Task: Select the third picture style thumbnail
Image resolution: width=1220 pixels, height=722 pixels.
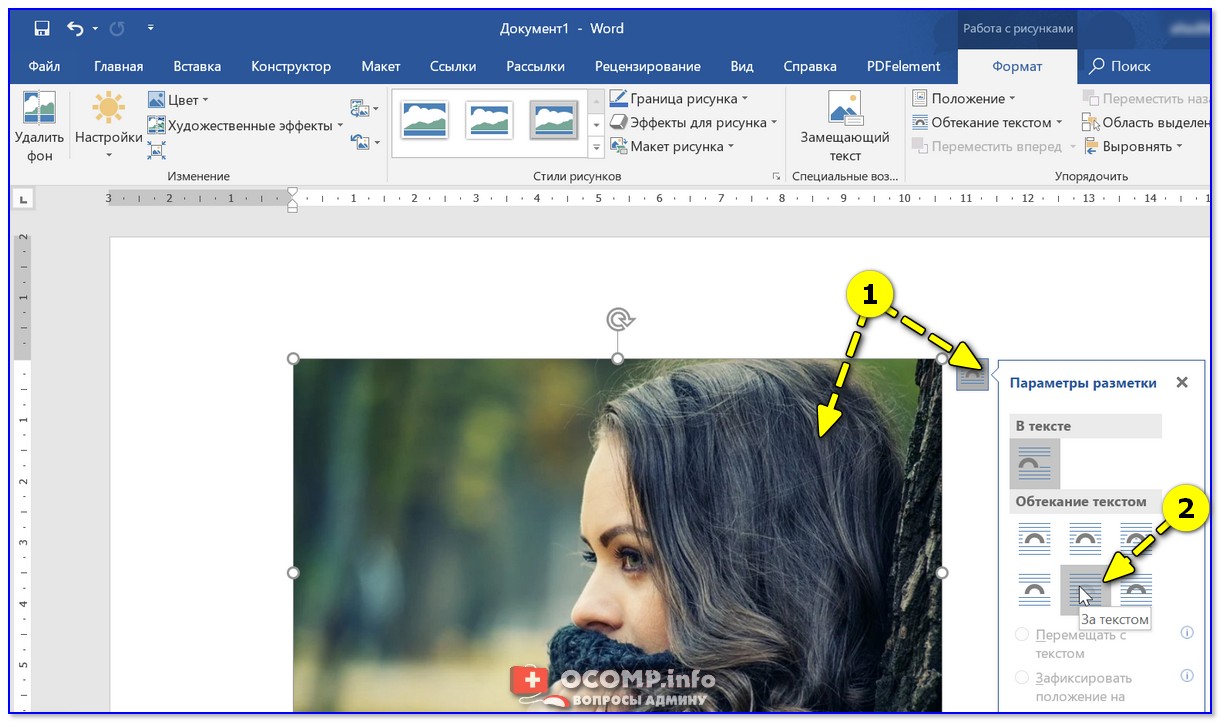Action: click(x=554, y=121)
